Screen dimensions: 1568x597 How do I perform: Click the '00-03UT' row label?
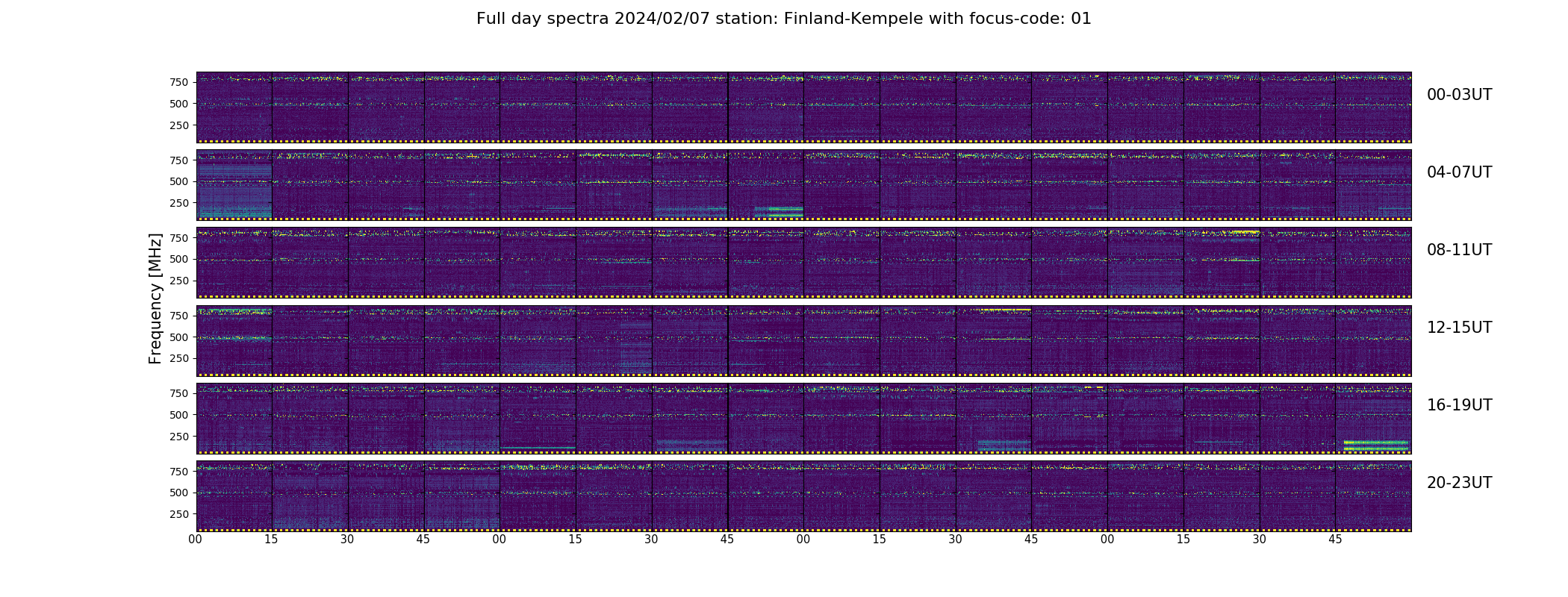point(1459,95)
